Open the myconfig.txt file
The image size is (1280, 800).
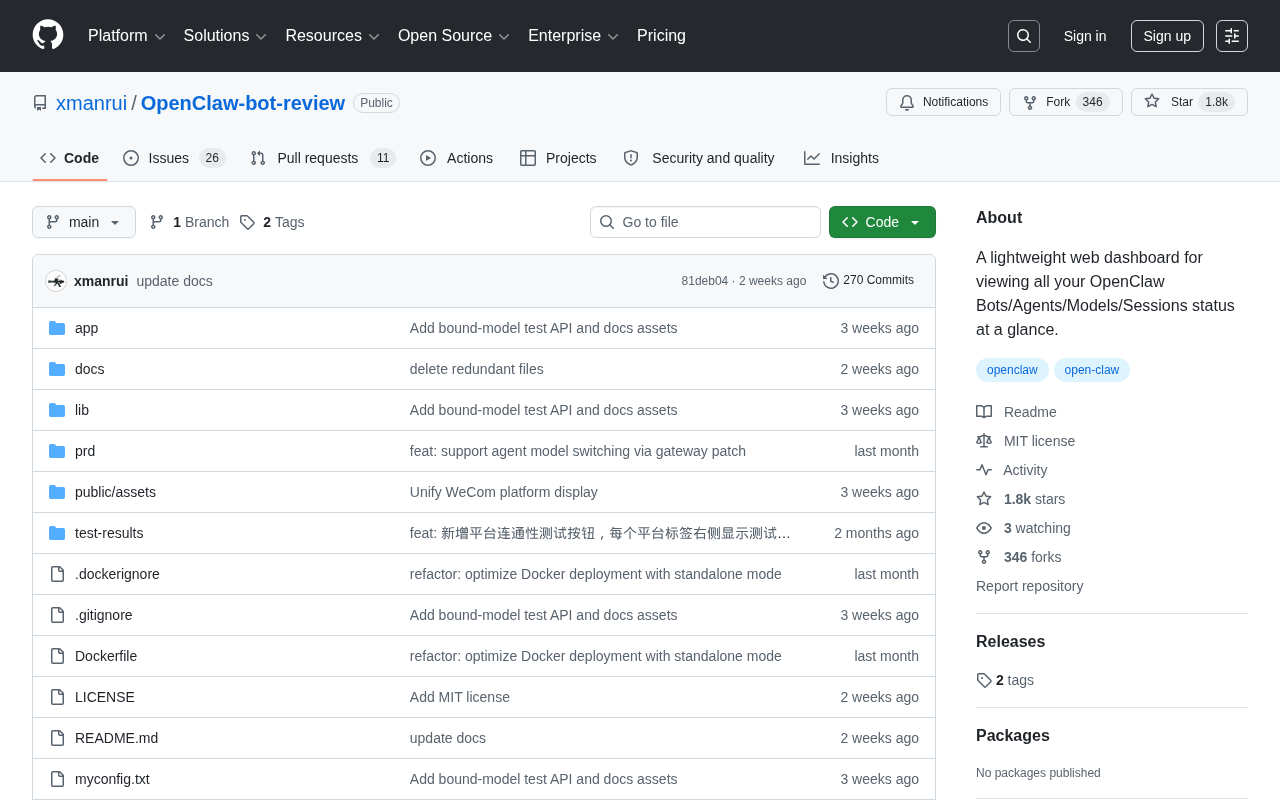click(x=112, y=779)
